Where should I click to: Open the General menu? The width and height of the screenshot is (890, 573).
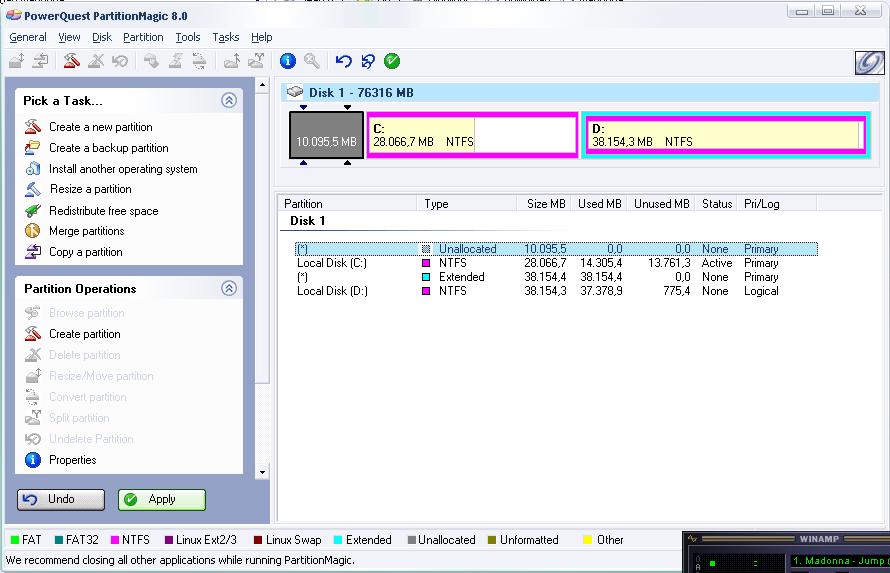28,37
